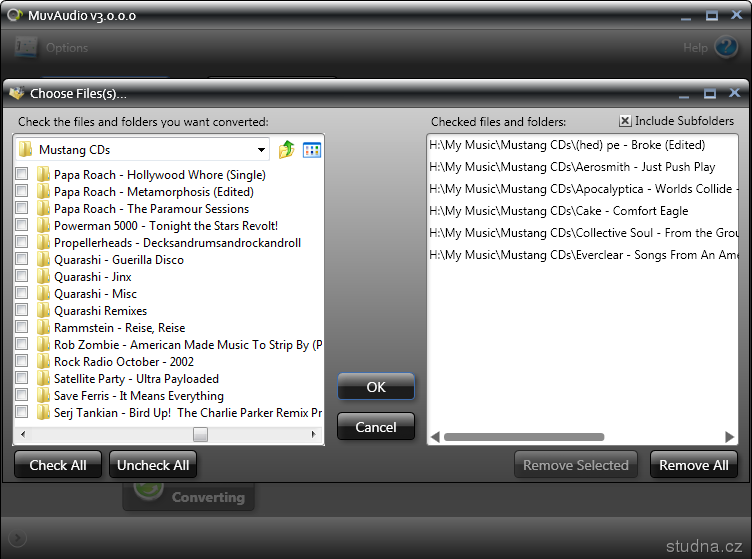Click Remove Selected button
The width and height of the screenshot is (752, 559).
576,465
